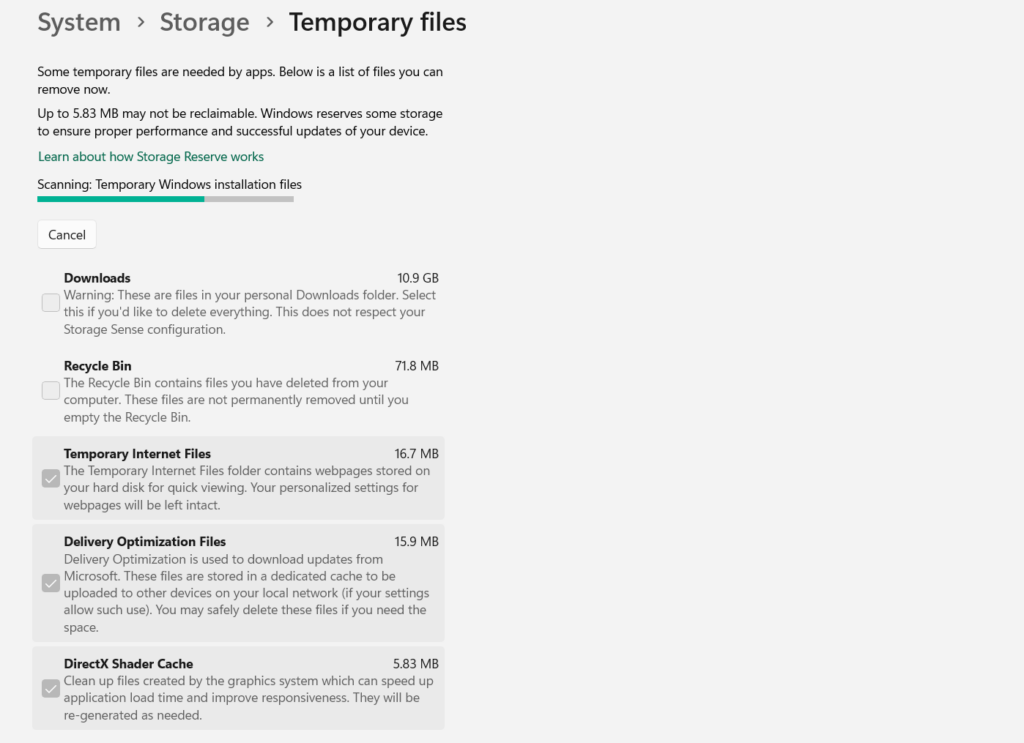Navigate to the Storage breadcrumb
Viewport: 1024px width, 743px height.
[x=204, y=22]
